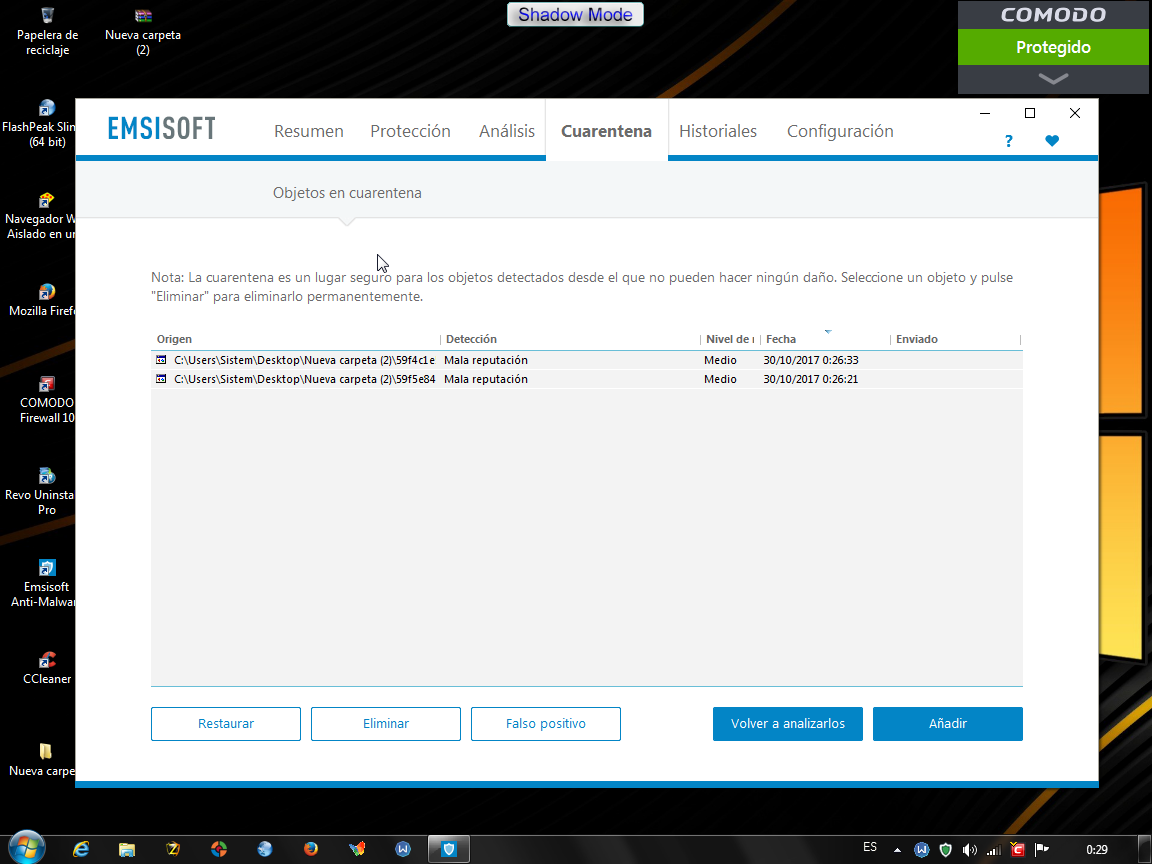Click the green shield tray icon

click(946, 850)
